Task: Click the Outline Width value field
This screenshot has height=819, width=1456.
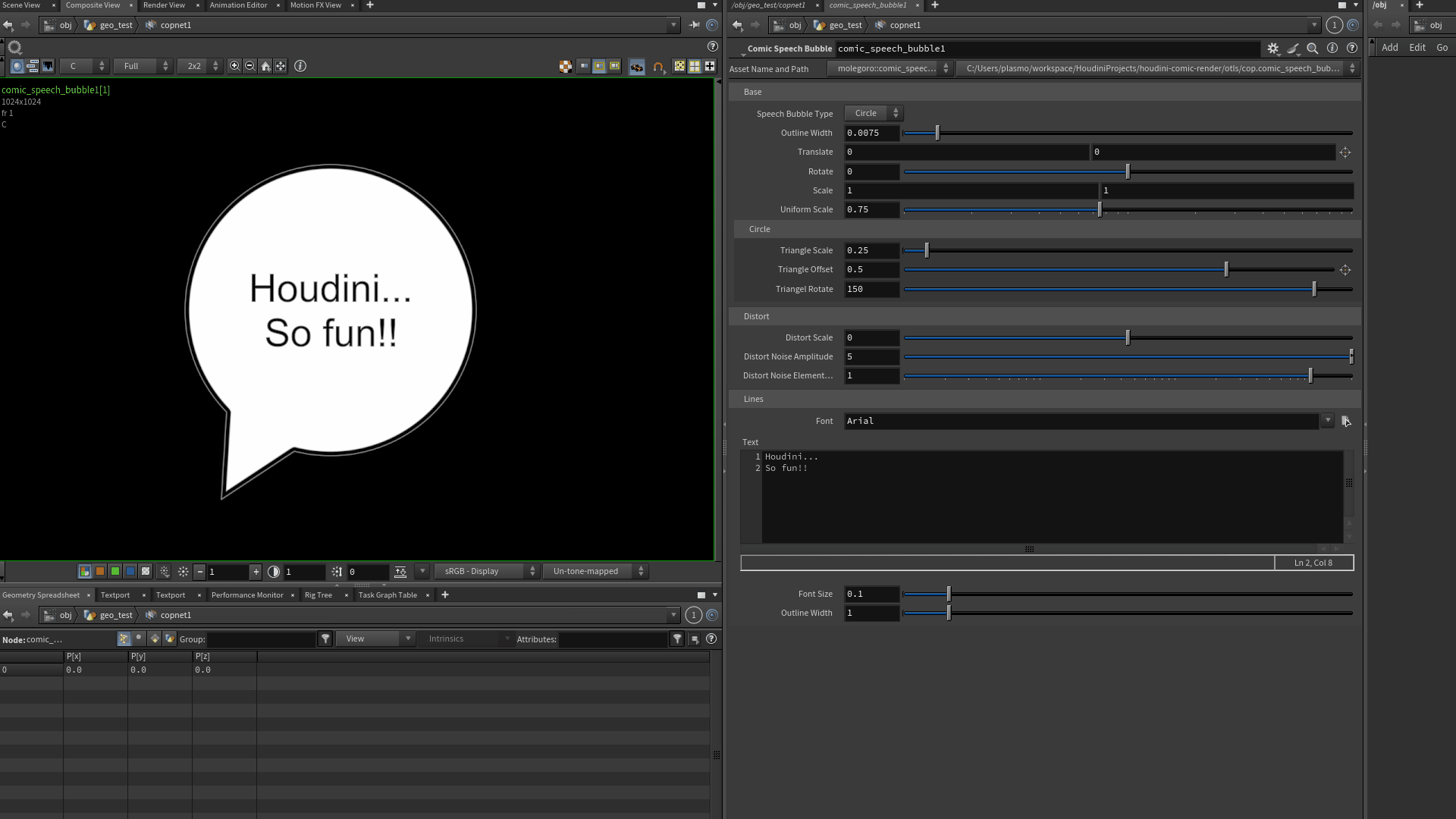Action: [x=871, y=133]
